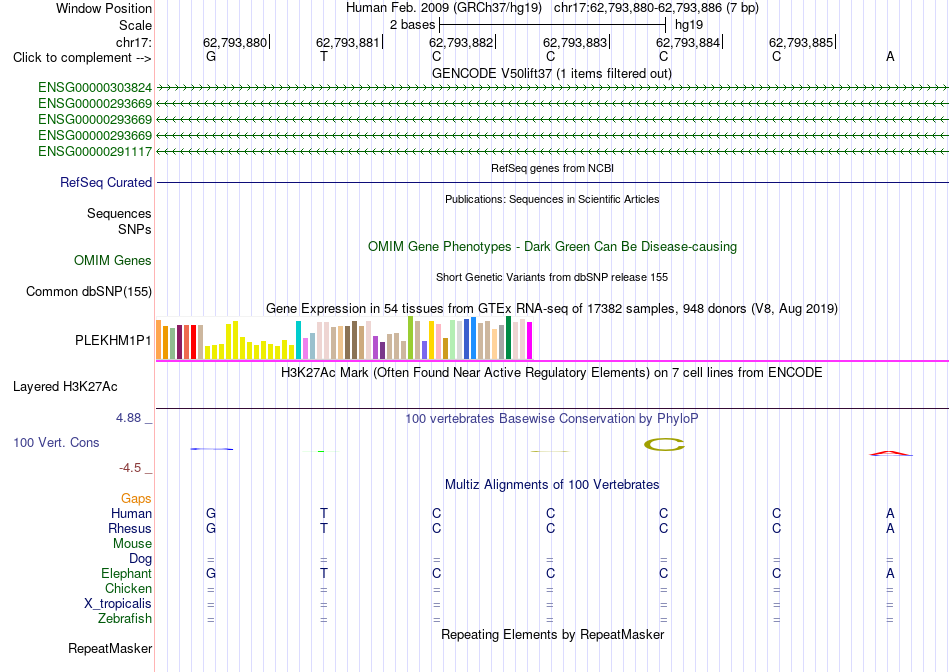Select the ENSG00000291117 gene label

pos(95,151)
